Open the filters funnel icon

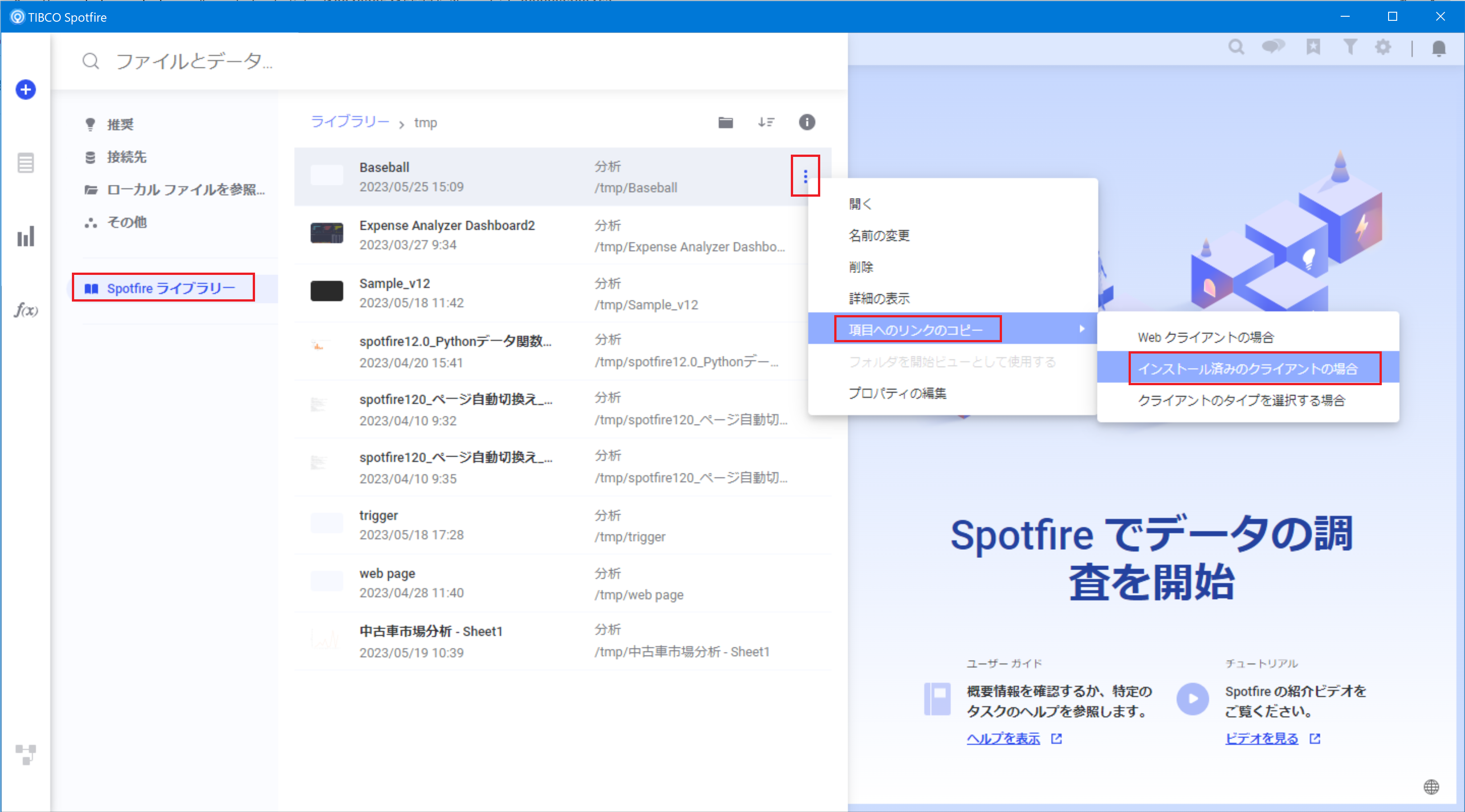1350,47
